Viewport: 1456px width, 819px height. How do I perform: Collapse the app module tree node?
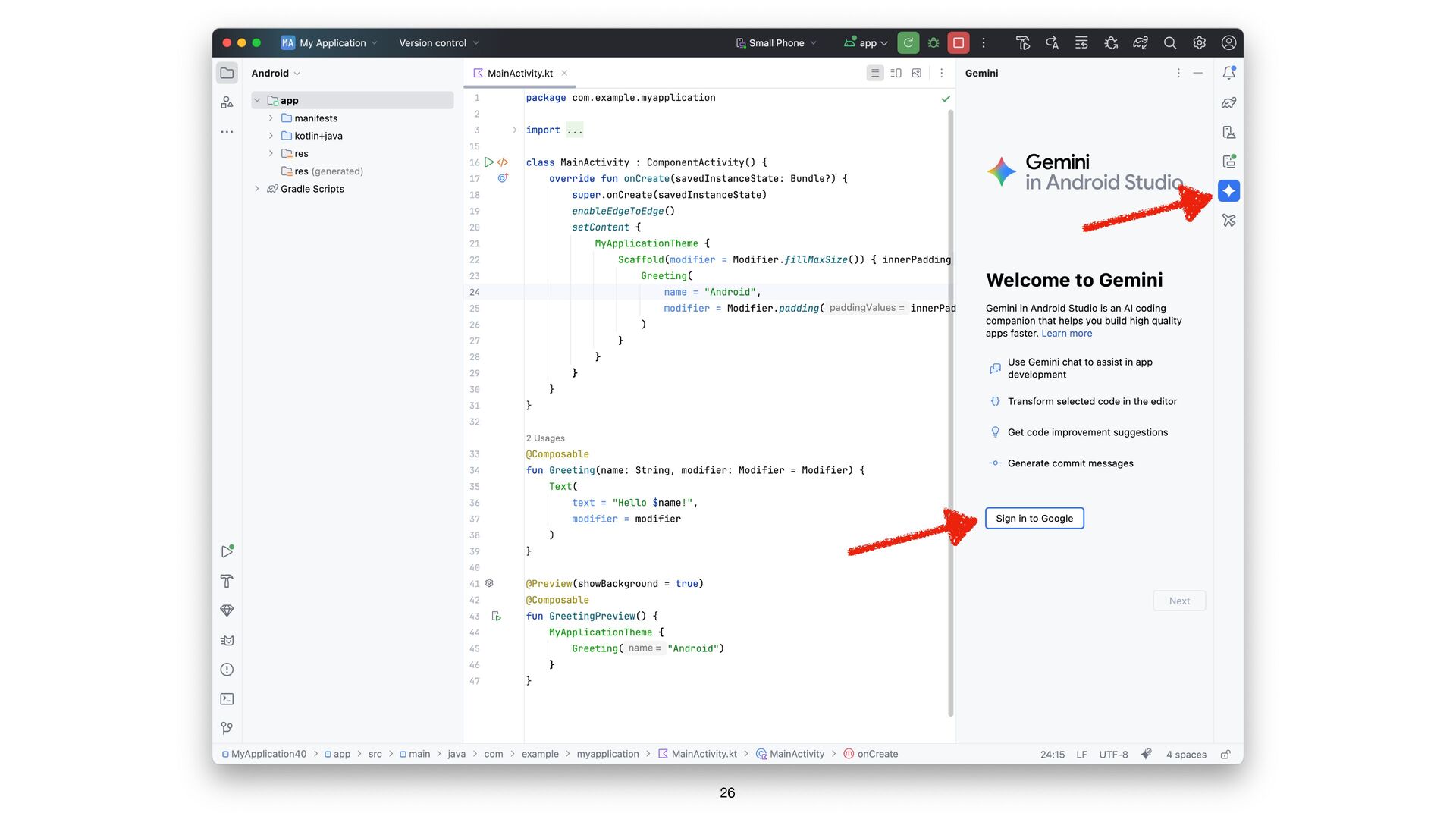click(x=257, y=100)
